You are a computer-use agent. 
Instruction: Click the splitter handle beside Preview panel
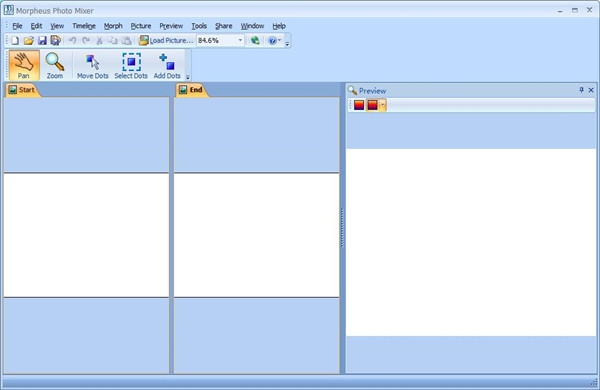342,228
